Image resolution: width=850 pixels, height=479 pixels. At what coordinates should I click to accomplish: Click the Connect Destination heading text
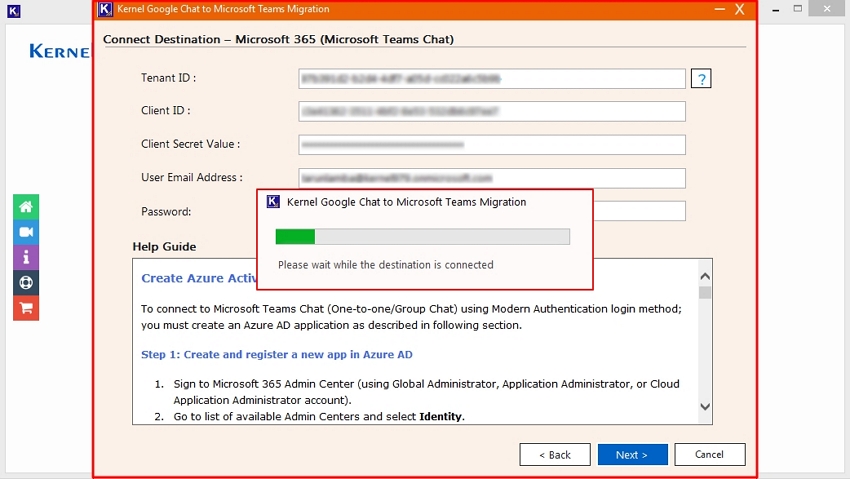coord(278,39)
